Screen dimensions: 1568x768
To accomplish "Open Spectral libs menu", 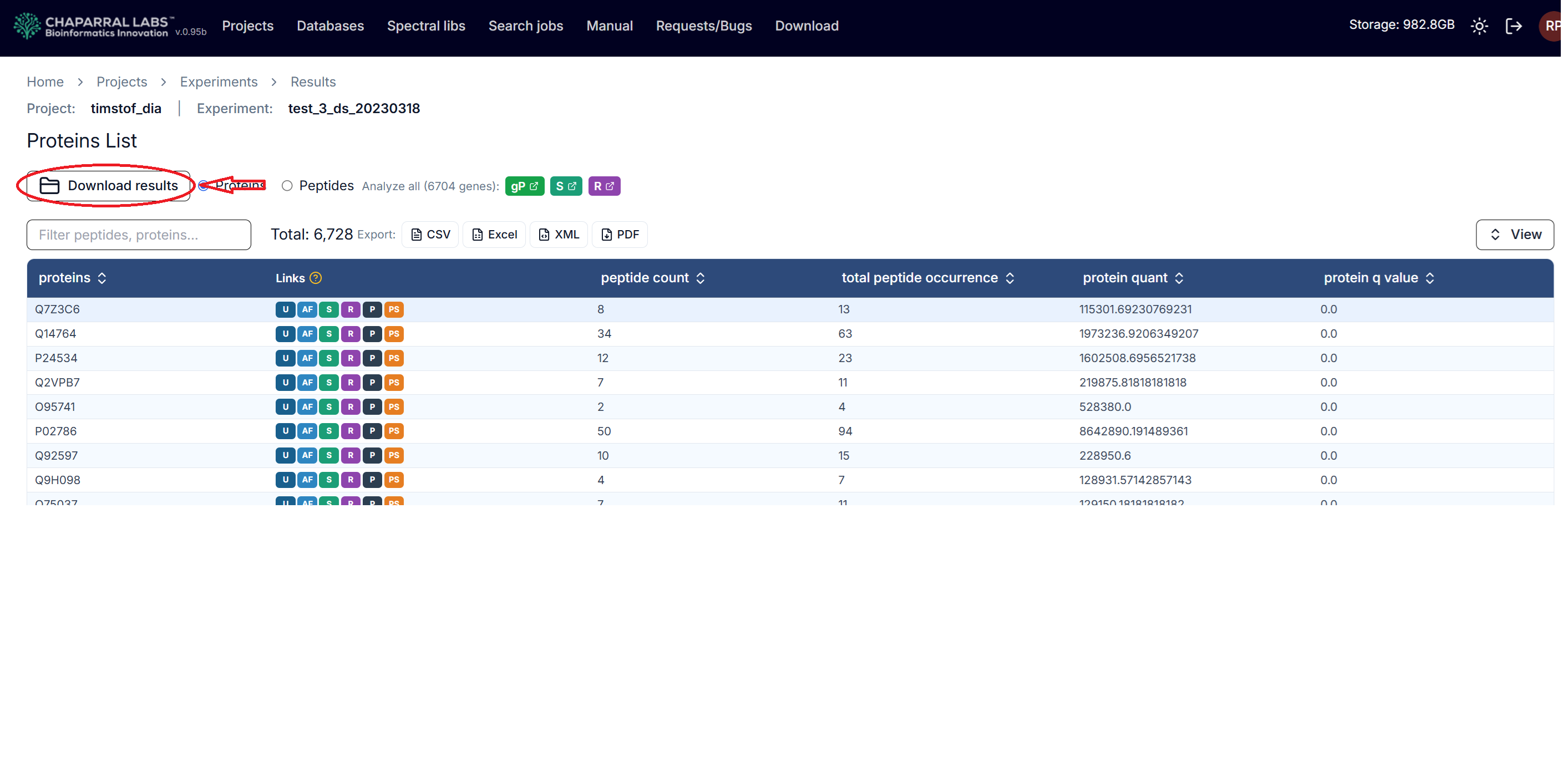I will (x=426, y=26).
